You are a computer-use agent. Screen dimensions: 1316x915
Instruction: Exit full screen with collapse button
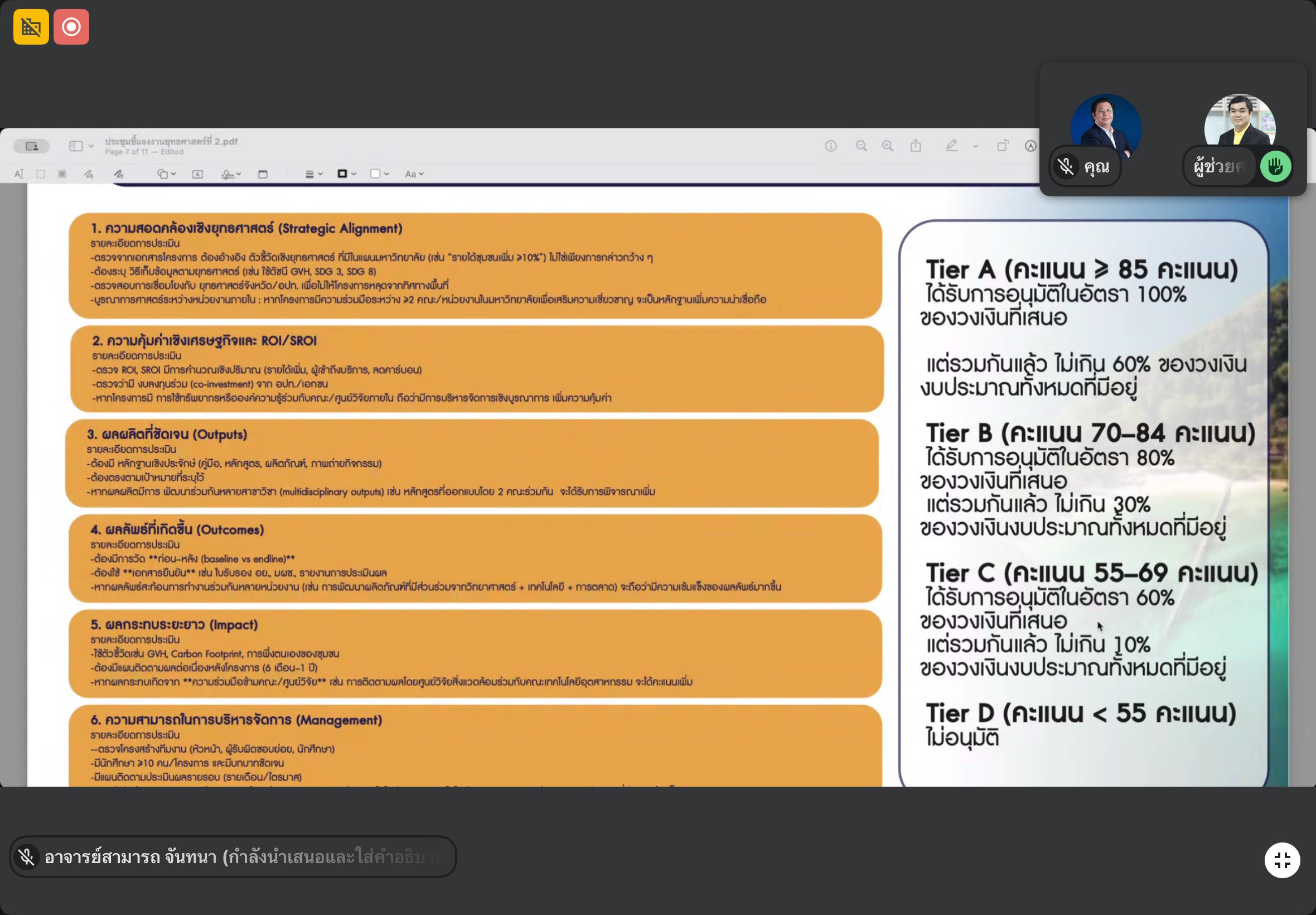[1281, 860]
